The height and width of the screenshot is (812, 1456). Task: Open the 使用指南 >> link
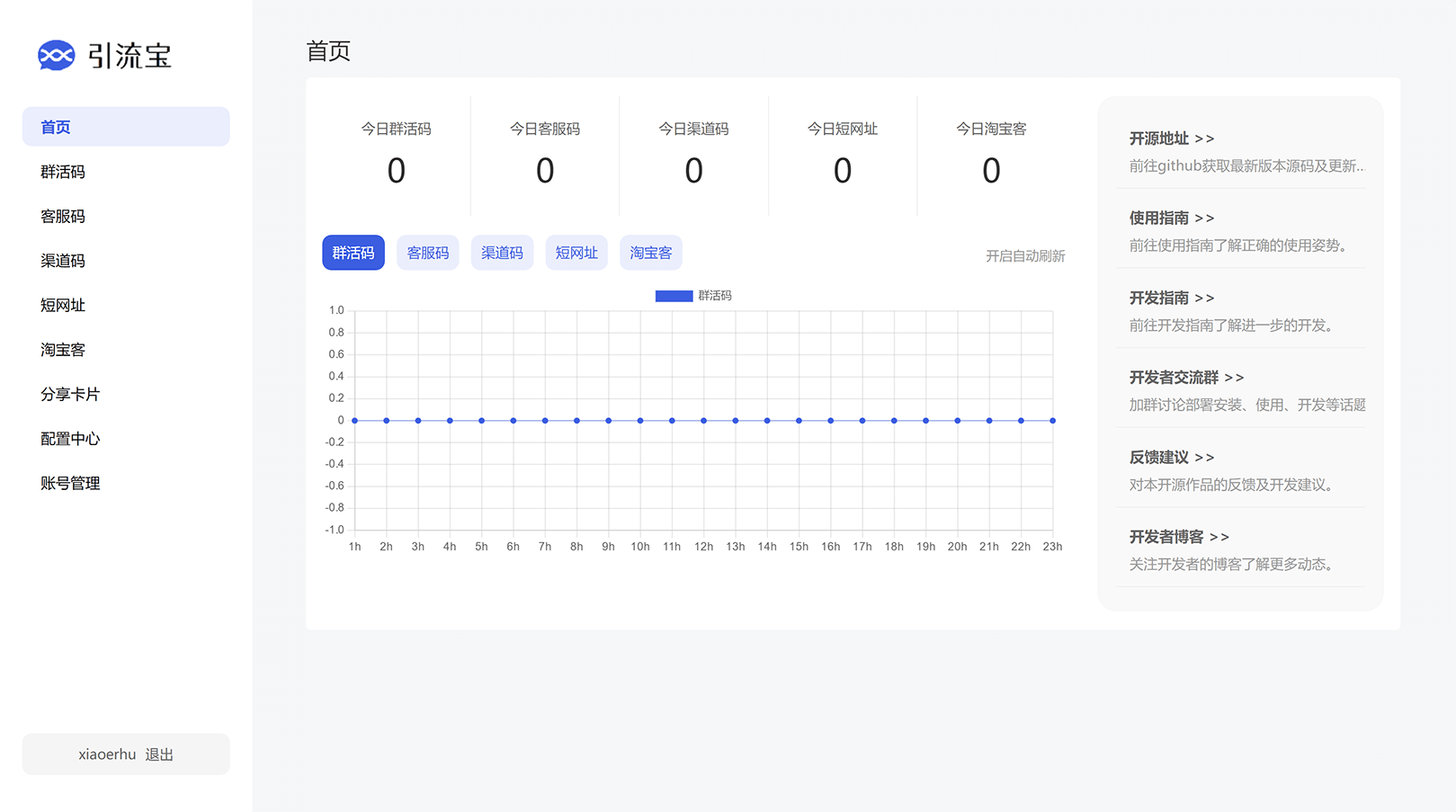(x=1172, y=218)
